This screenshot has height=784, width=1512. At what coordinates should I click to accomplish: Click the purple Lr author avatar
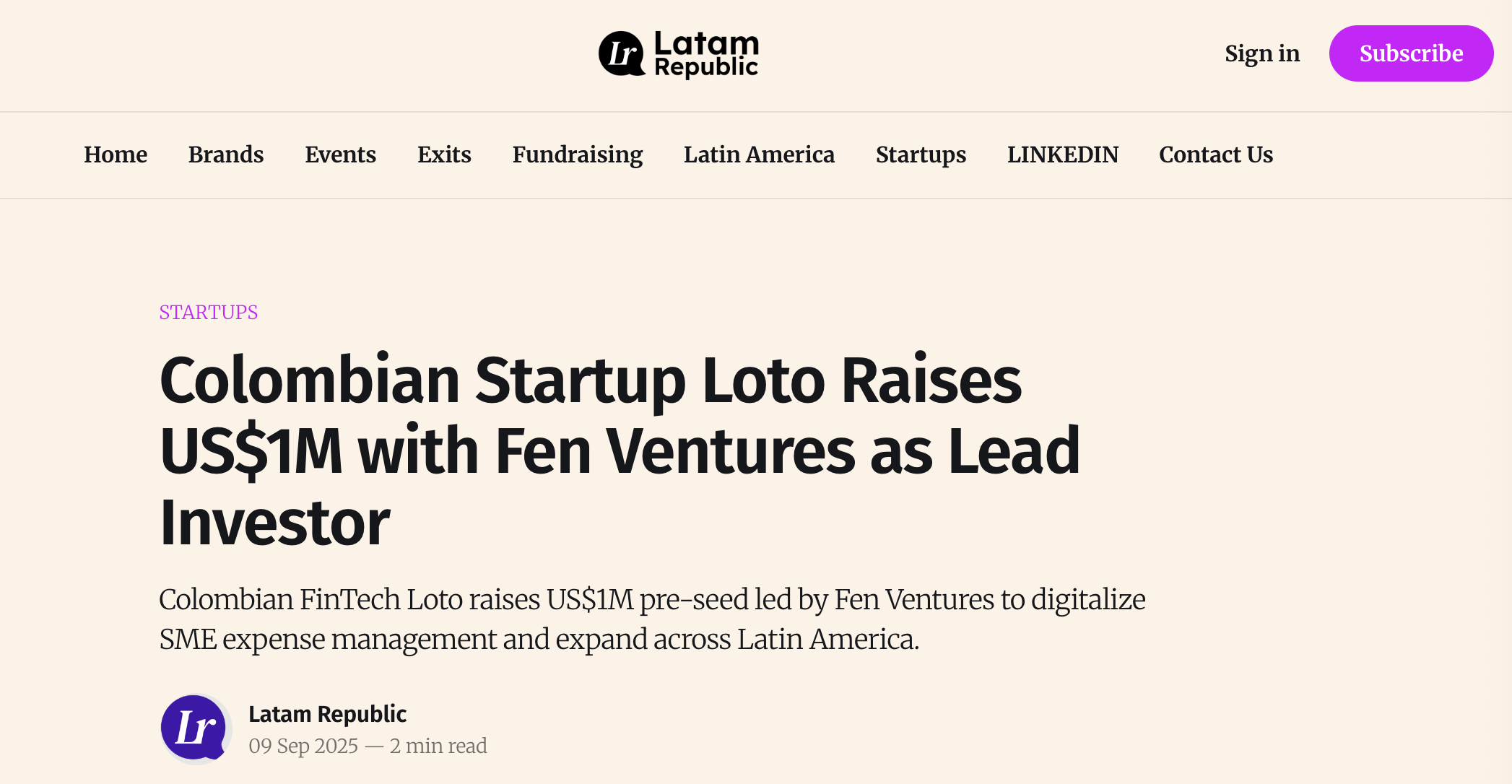[195, 728]
